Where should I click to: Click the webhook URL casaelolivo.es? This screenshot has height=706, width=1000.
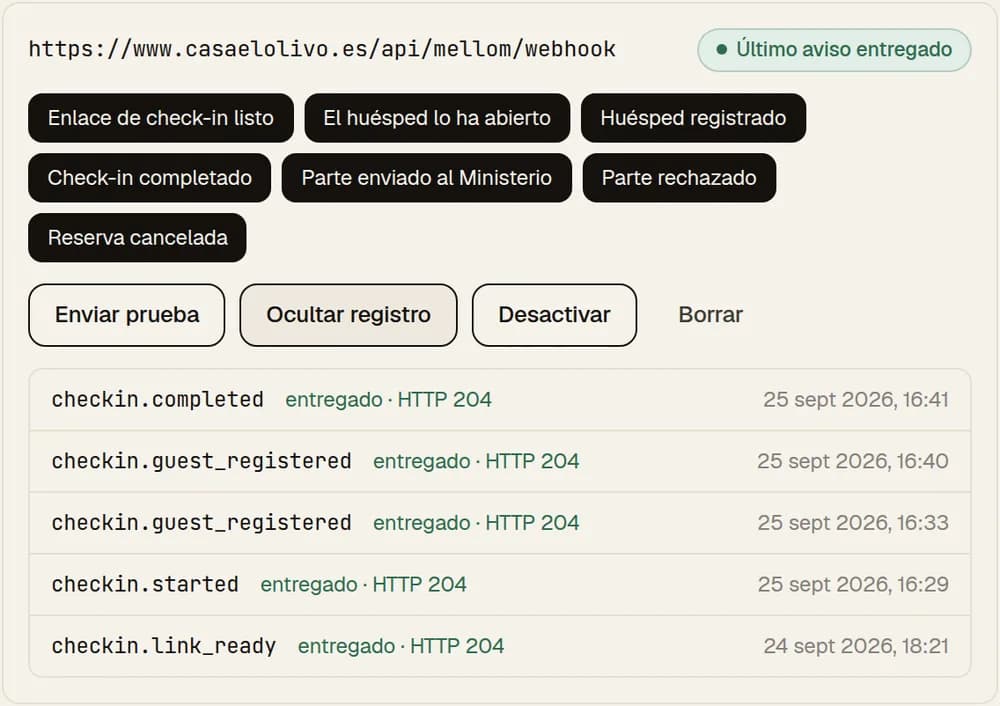click(322, 49)
